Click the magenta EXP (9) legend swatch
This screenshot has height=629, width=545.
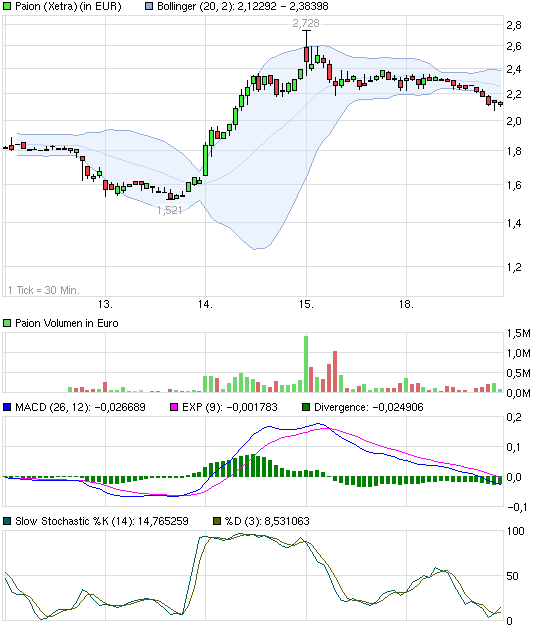coord(174,408)
